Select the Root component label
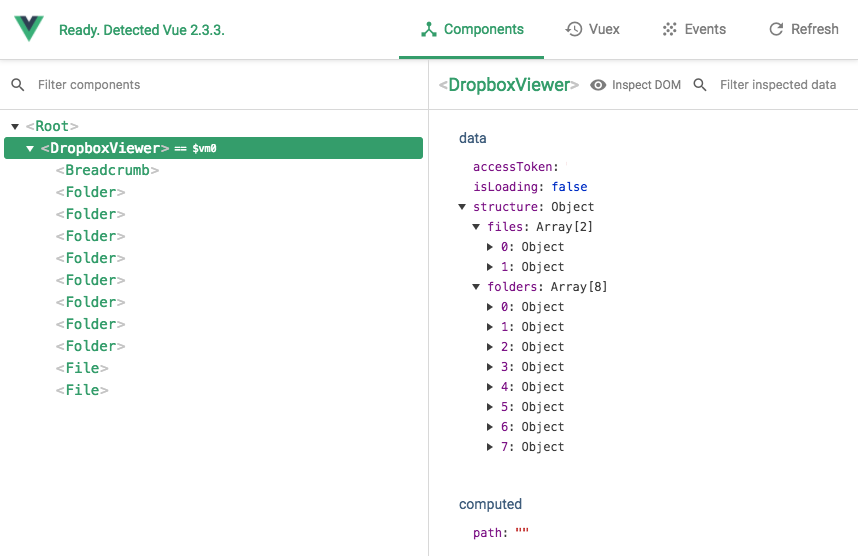 click(x=52, y=126)
